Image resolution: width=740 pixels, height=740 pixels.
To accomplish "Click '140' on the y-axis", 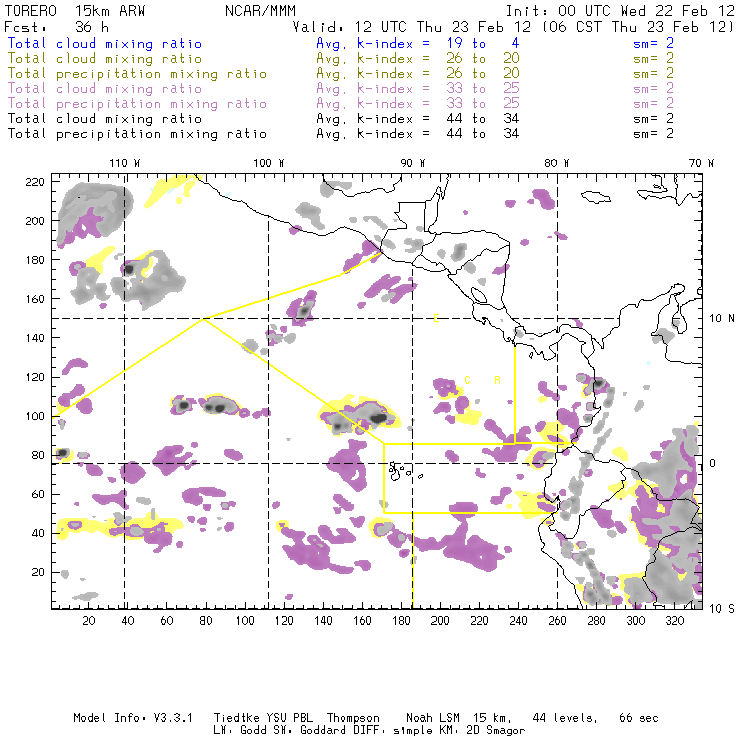I will pyautogui.click(x=35, y=338).
